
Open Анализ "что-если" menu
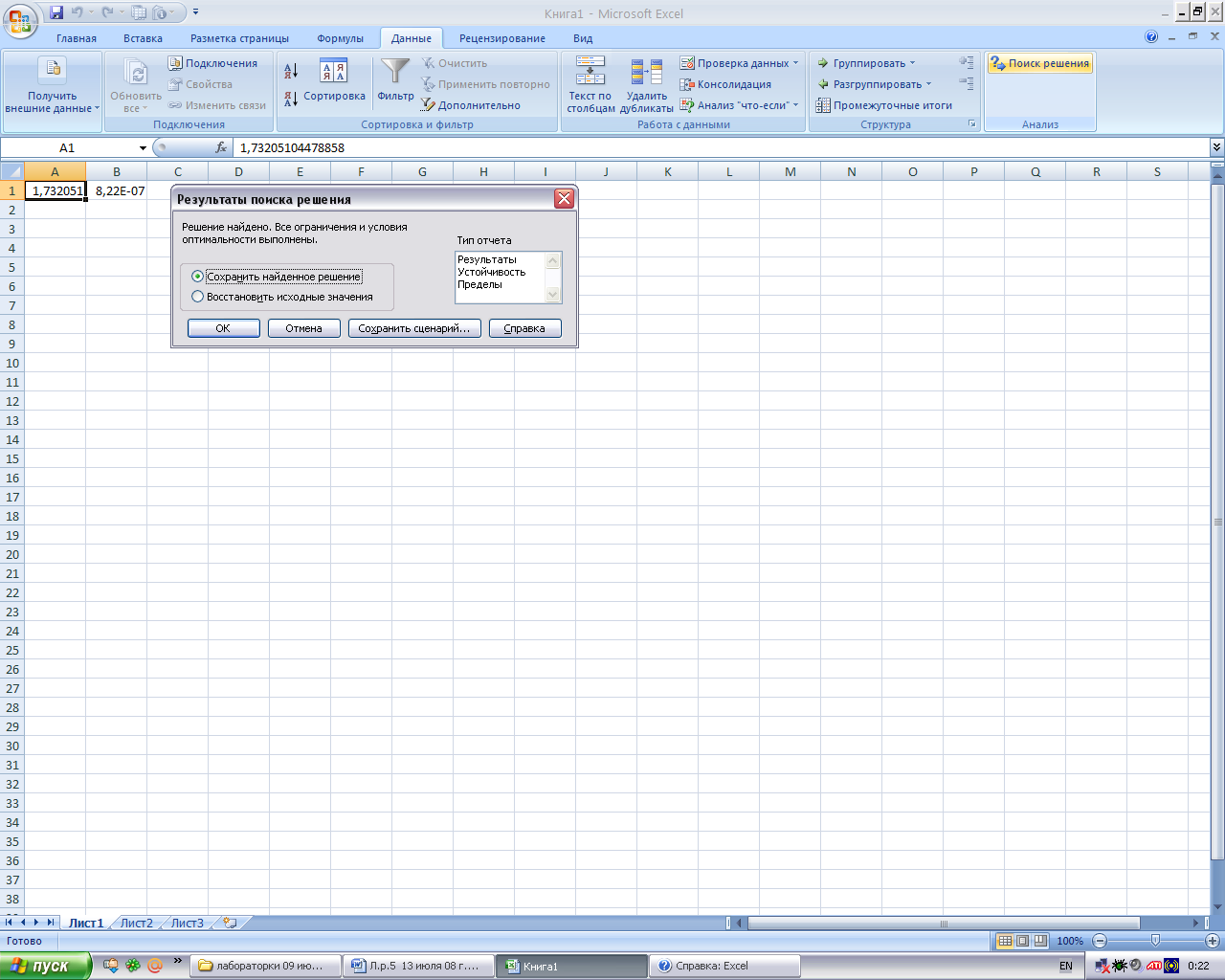pos(739,105)
